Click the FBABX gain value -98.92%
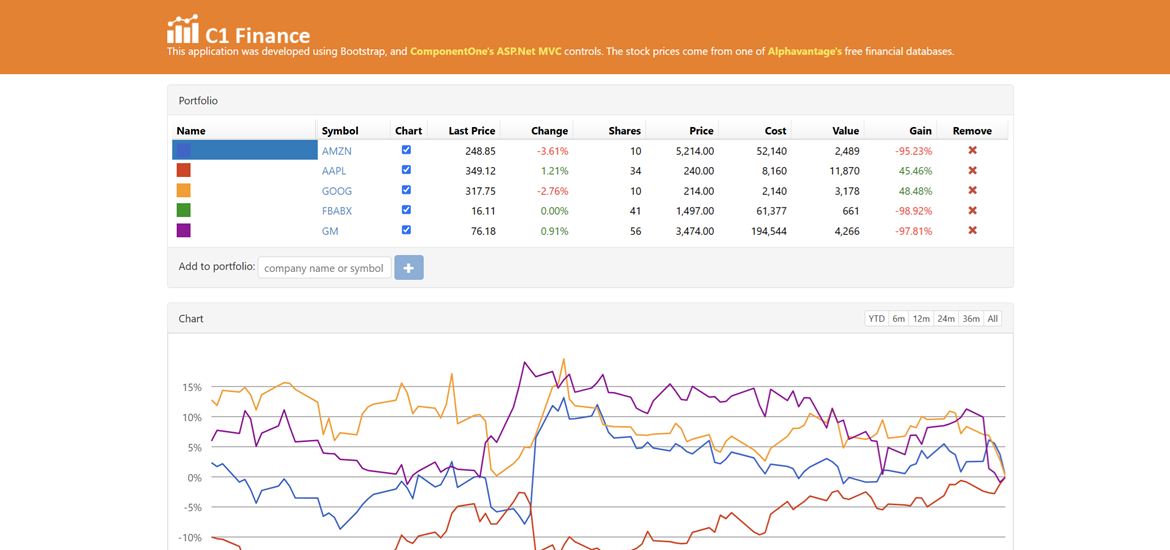Screen dimensions: 1170x550 pyautogui.click(x=914, y=211)
